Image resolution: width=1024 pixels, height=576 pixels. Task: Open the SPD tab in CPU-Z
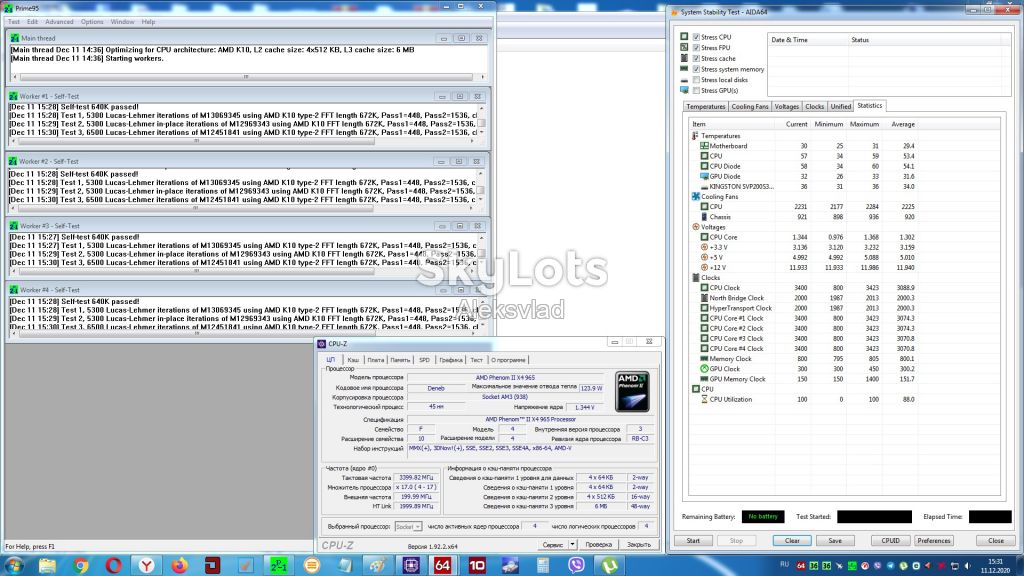(424, 360)
